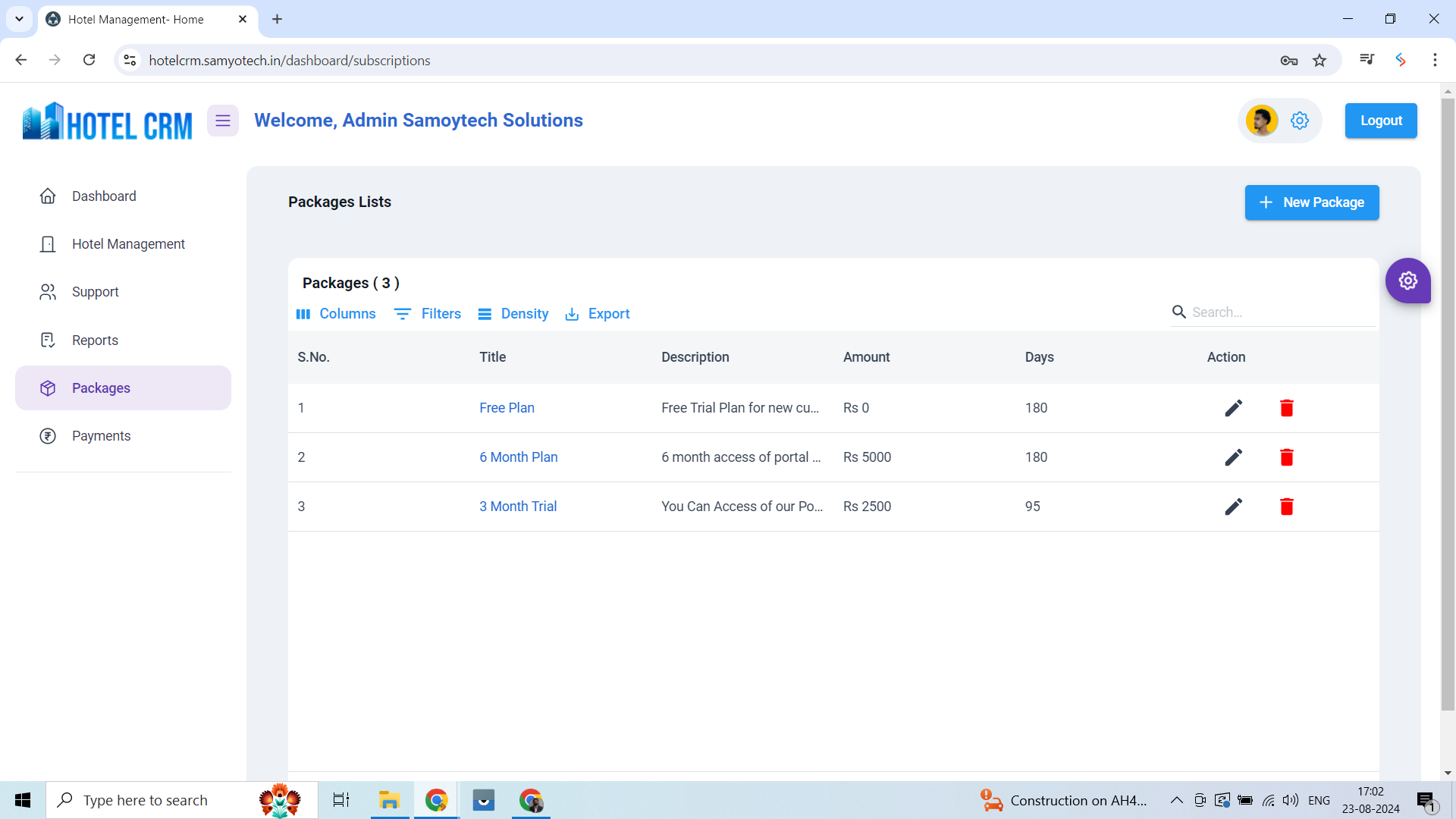Collapse the sidebar with the hamburger menu
Screen dimensions: 1456x819
[x=222, y=120]
